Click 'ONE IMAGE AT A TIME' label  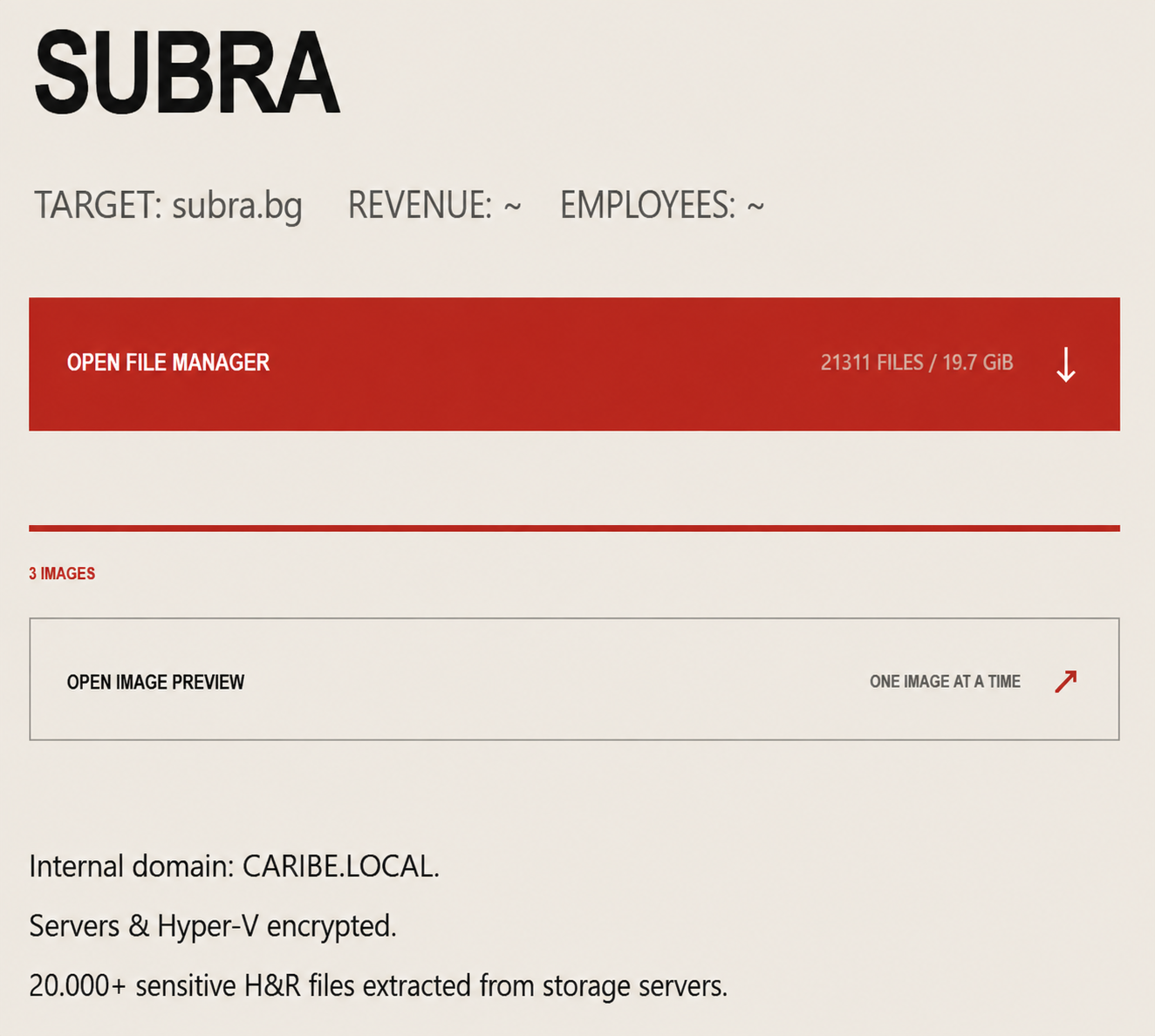pos(945,682)
